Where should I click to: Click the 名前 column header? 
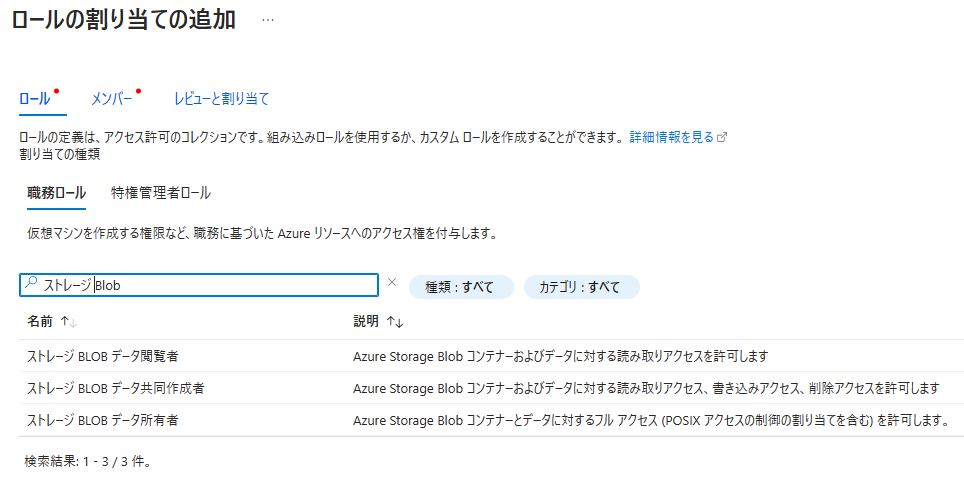coord(40,321)
